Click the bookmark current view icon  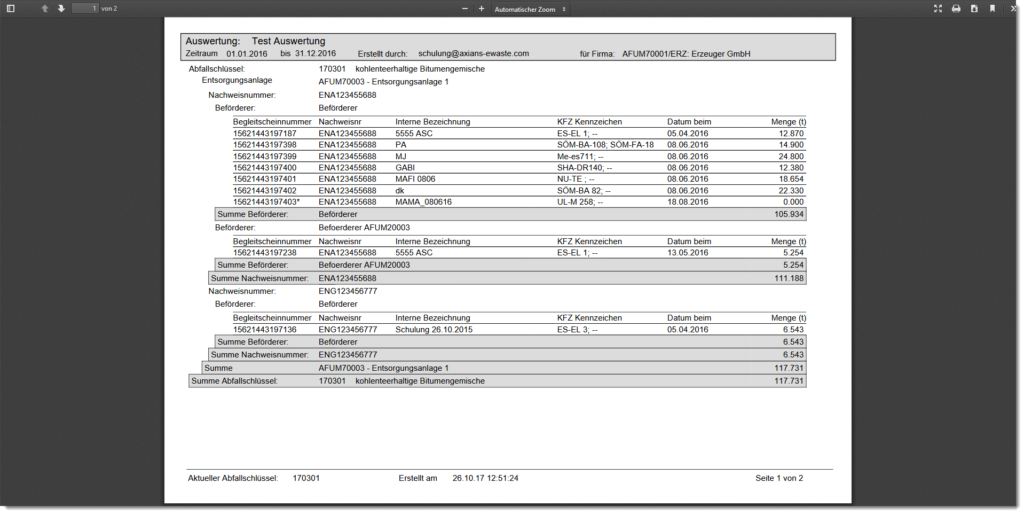click(993, 8)
